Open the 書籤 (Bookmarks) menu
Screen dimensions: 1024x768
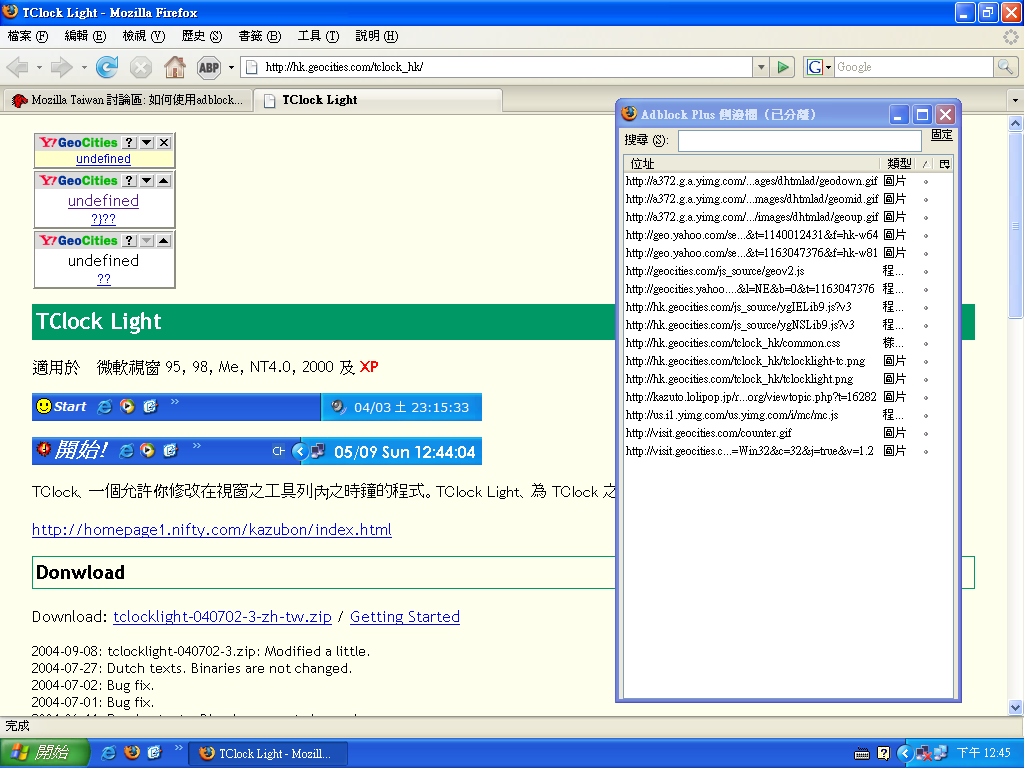[259, 36]
